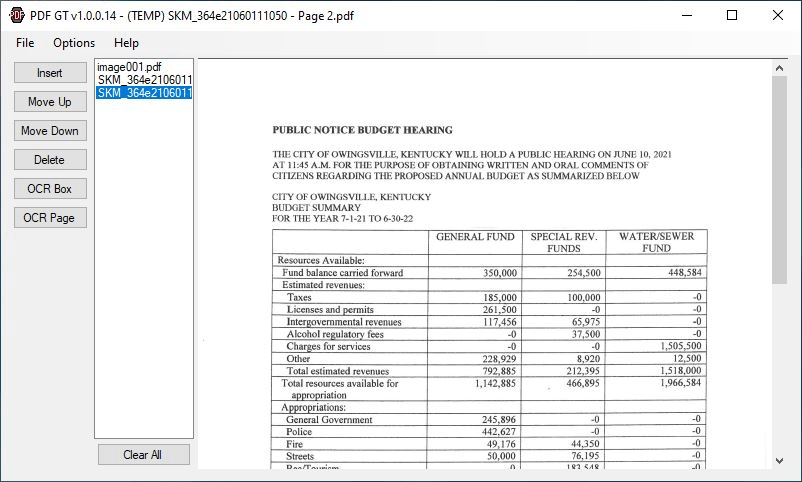Maximize the PDF GT window
Viewport: 802px width, 482px height.
(x=732, y=15)
